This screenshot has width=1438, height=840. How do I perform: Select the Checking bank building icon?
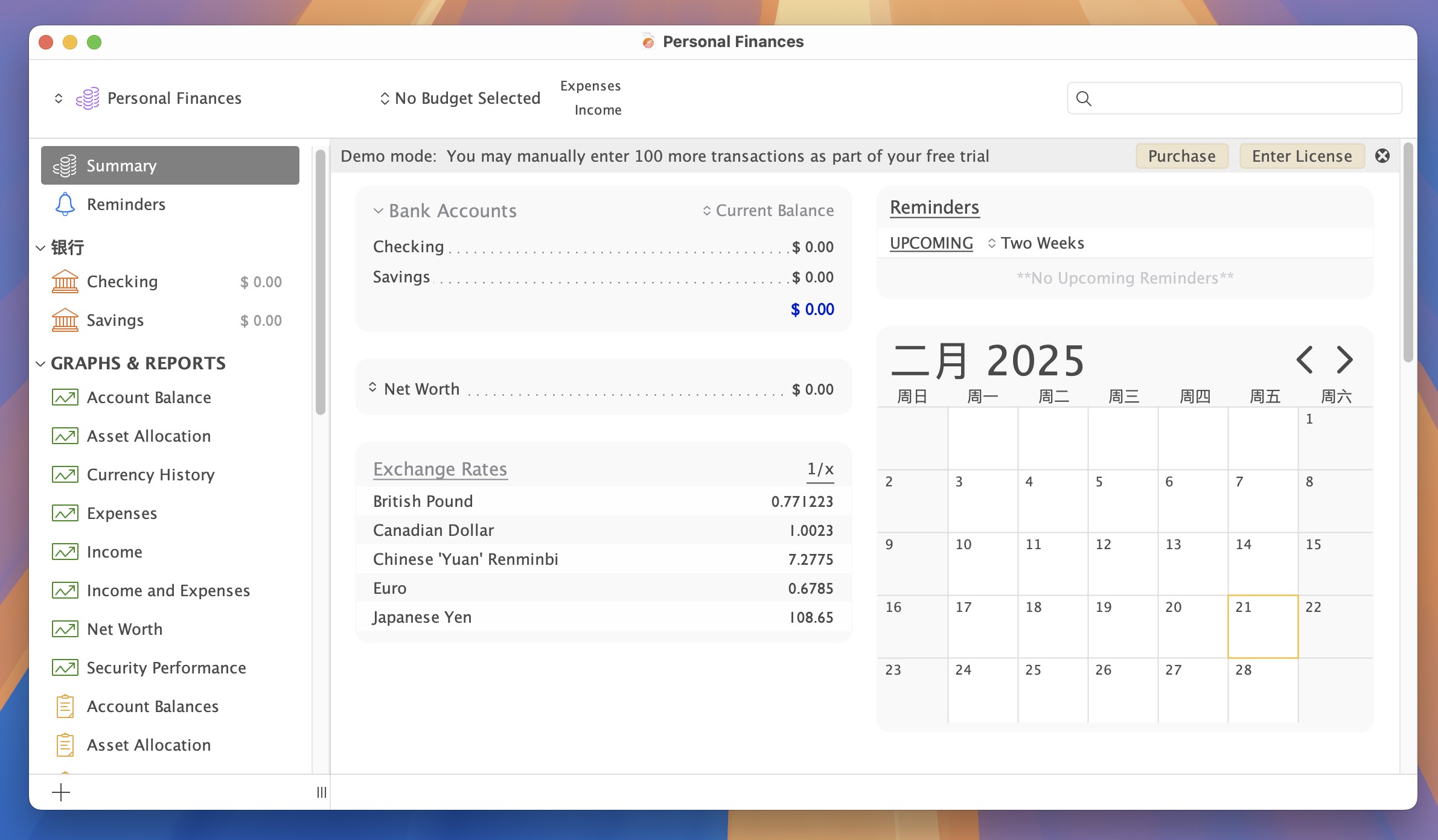tap(65, 282)
